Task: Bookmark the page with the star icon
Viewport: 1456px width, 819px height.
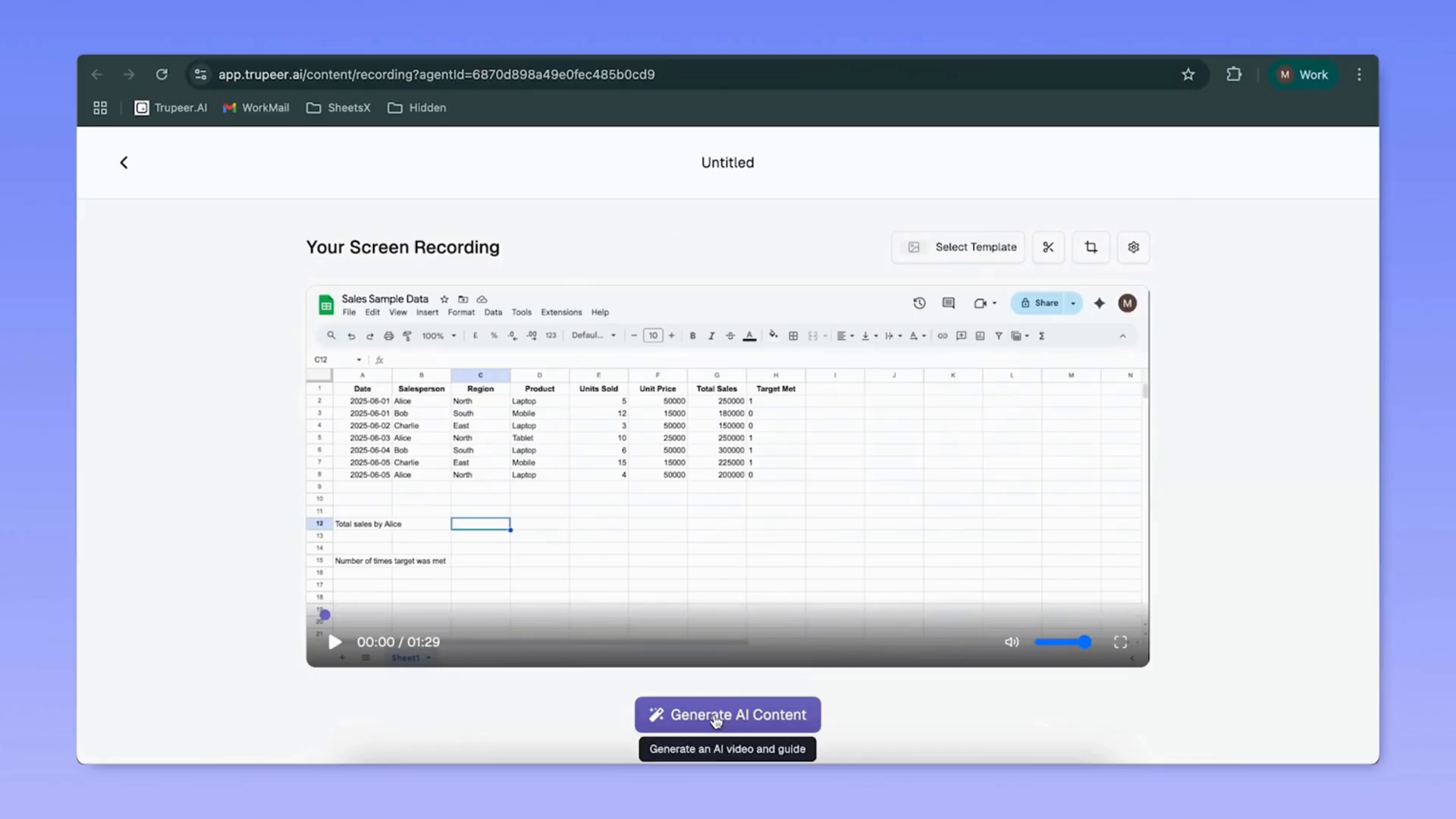Action: pyautogui.click(x=1188, y=74)
